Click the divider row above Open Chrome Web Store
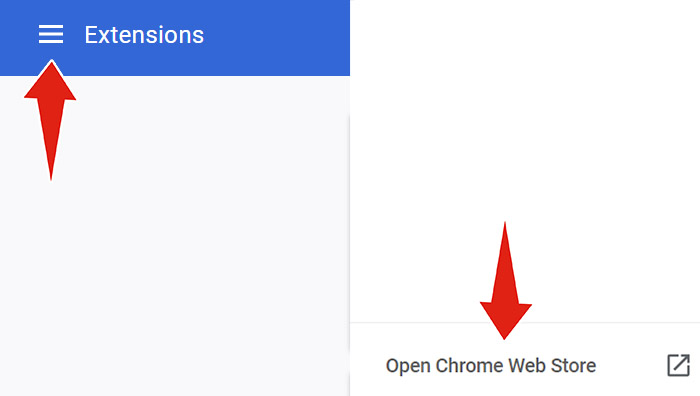Image resolution: width=700 pixels, height=396 pixels. [x=525, y=322]
